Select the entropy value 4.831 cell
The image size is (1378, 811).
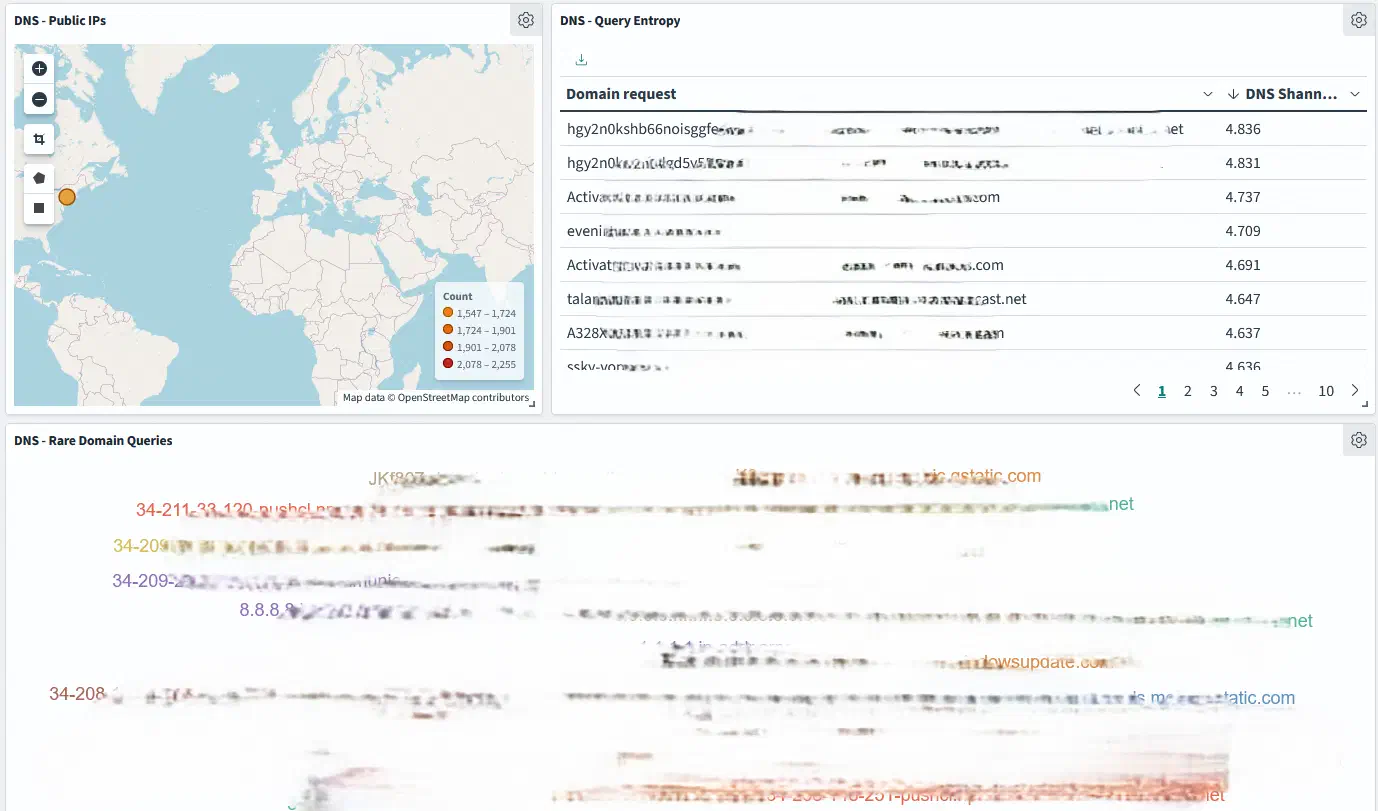(x=1243, y=163)
